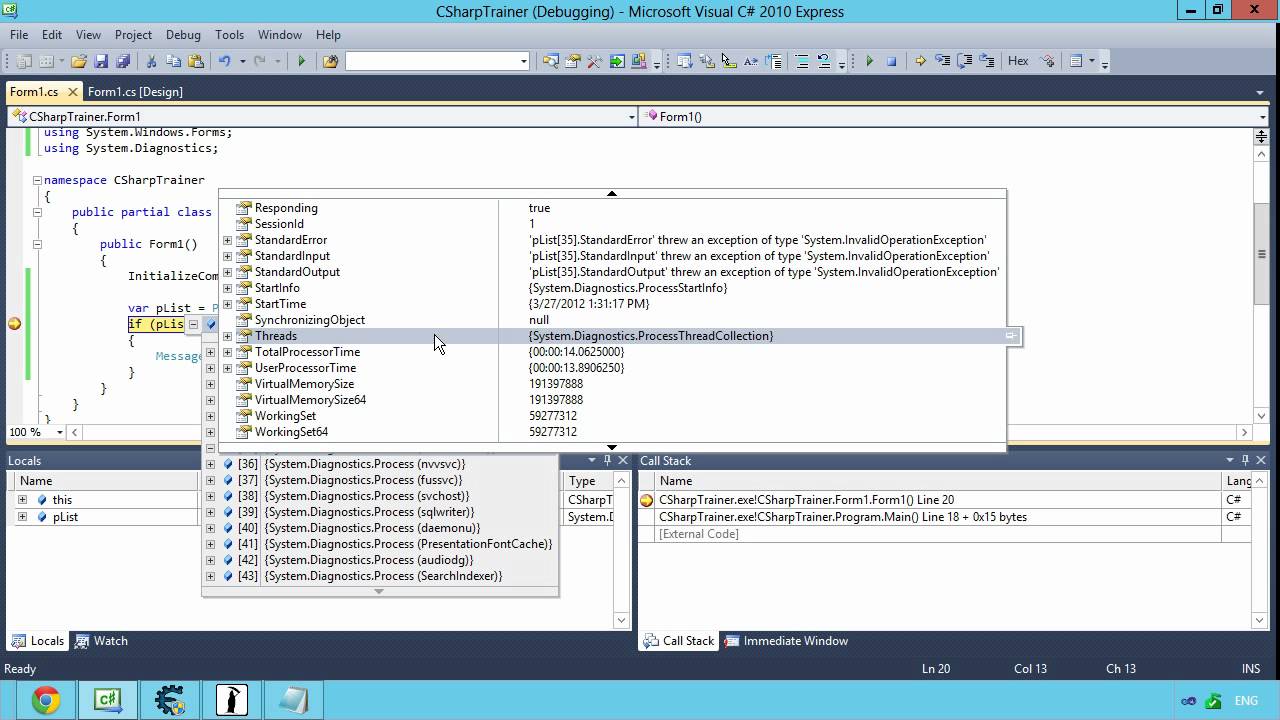The width and height of the screenshot is (1280, 720).
Task: Stop debugging with the blue square icon
Action: click(x=892, y=61)
